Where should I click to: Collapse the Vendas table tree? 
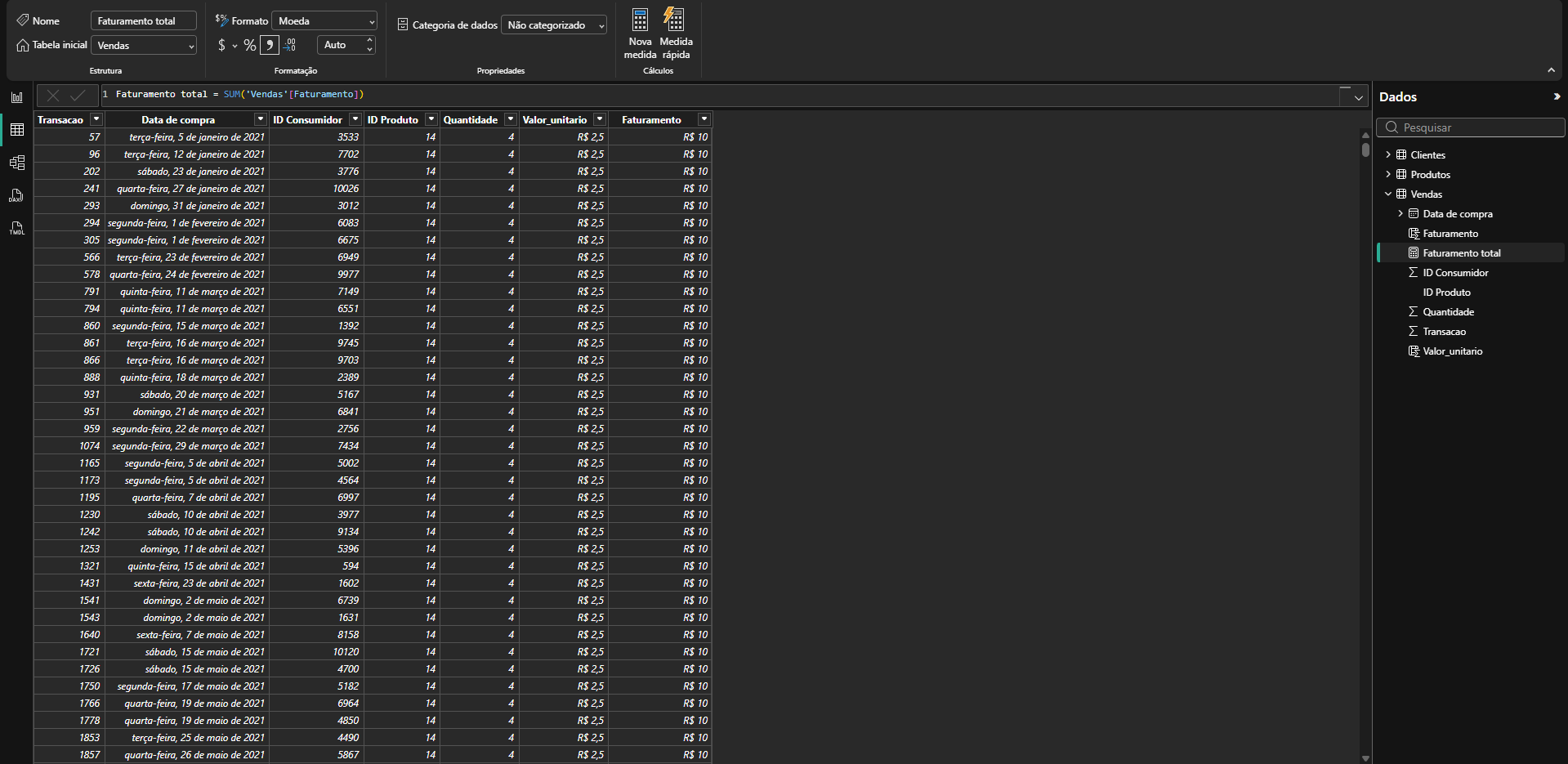(x=1387, y=194)
